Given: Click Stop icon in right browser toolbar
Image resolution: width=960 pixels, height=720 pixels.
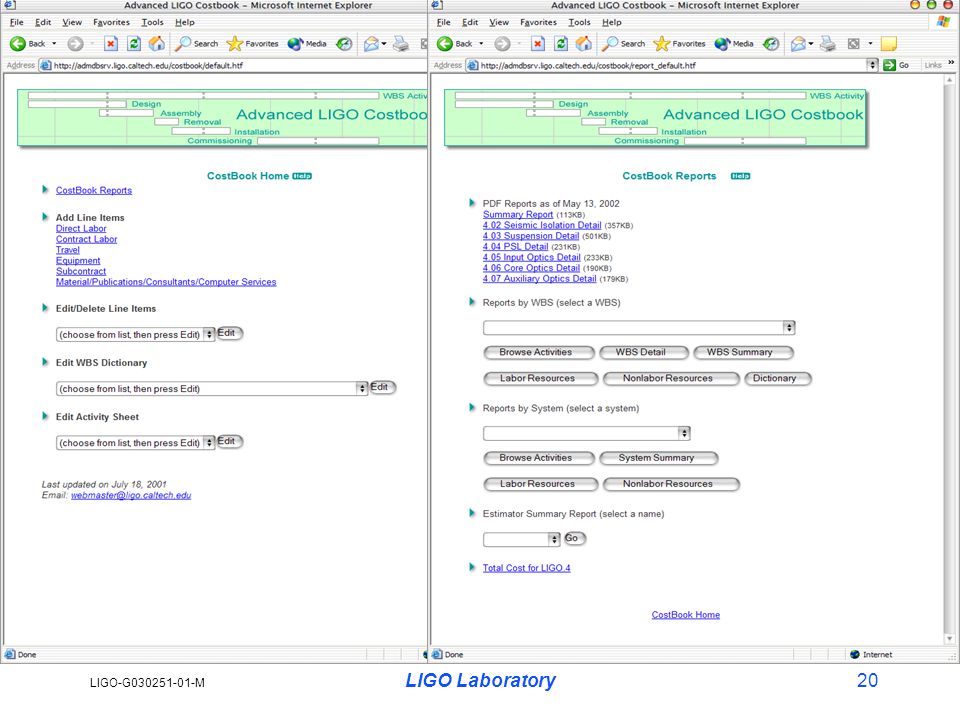Looking at the screenshot, I should coord(538,43).
